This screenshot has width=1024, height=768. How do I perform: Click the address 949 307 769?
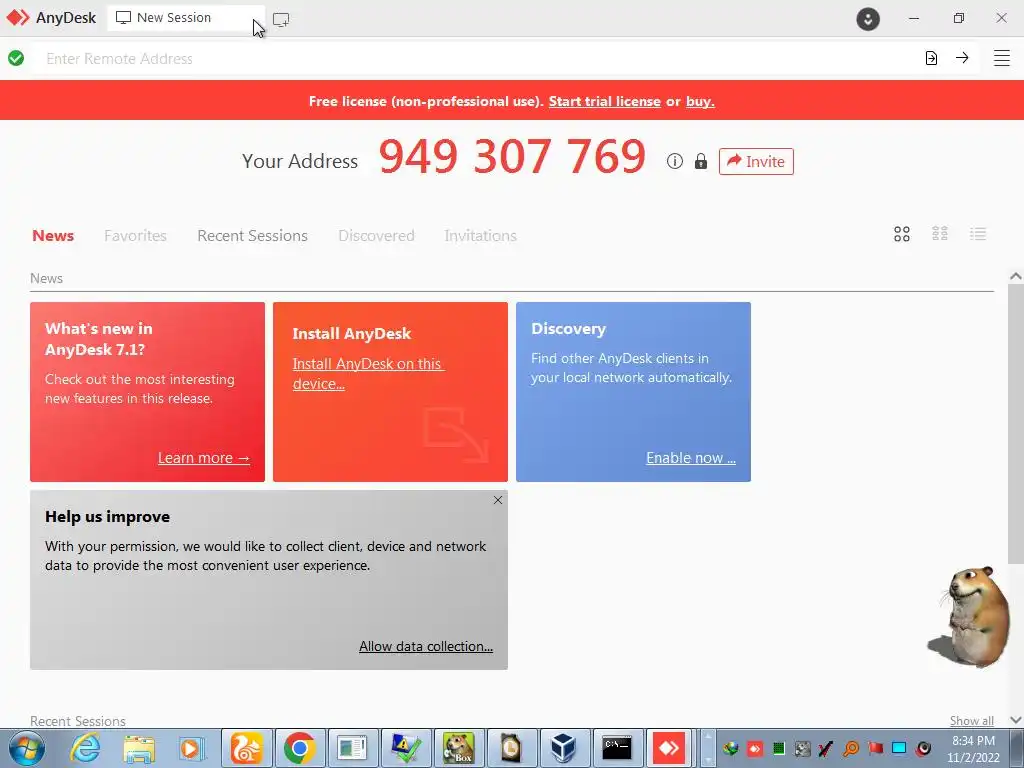click(x=512, y=157)
